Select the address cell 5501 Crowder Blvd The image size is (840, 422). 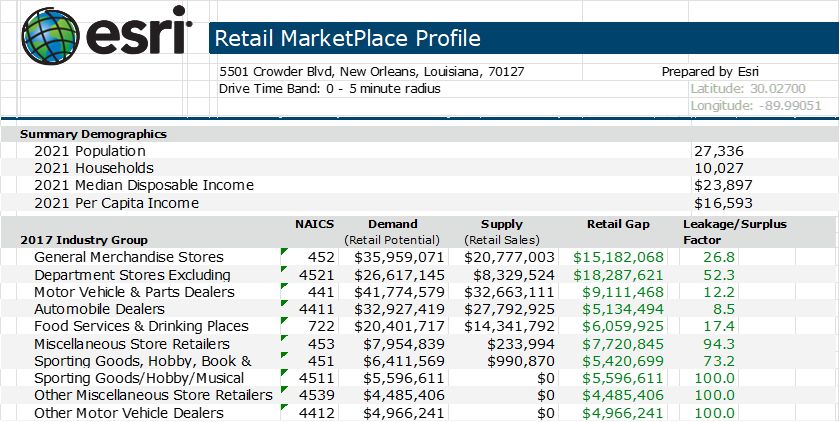[x=371, y=72]
